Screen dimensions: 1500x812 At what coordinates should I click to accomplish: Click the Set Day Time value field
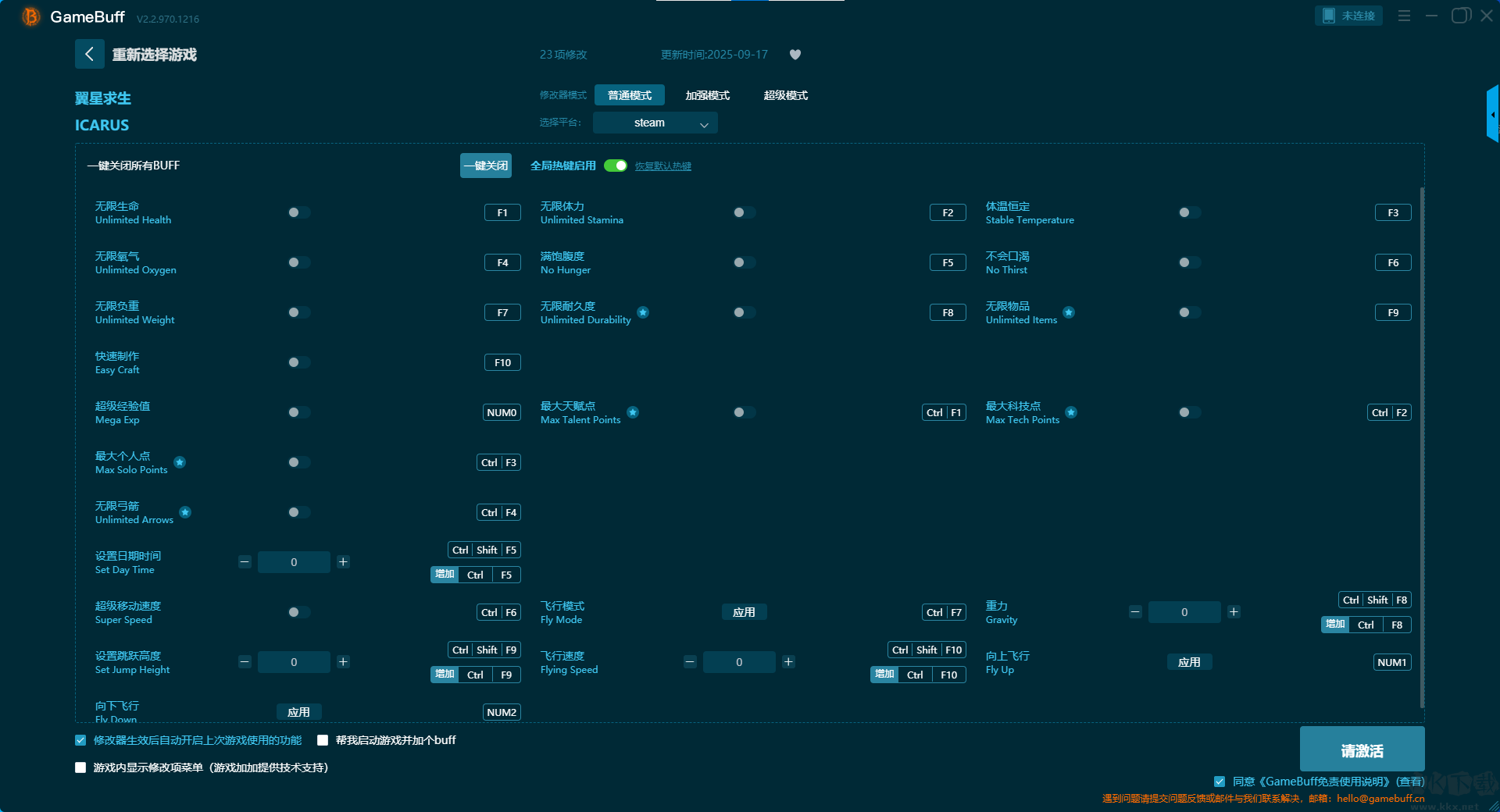click(x=294, y=562)
